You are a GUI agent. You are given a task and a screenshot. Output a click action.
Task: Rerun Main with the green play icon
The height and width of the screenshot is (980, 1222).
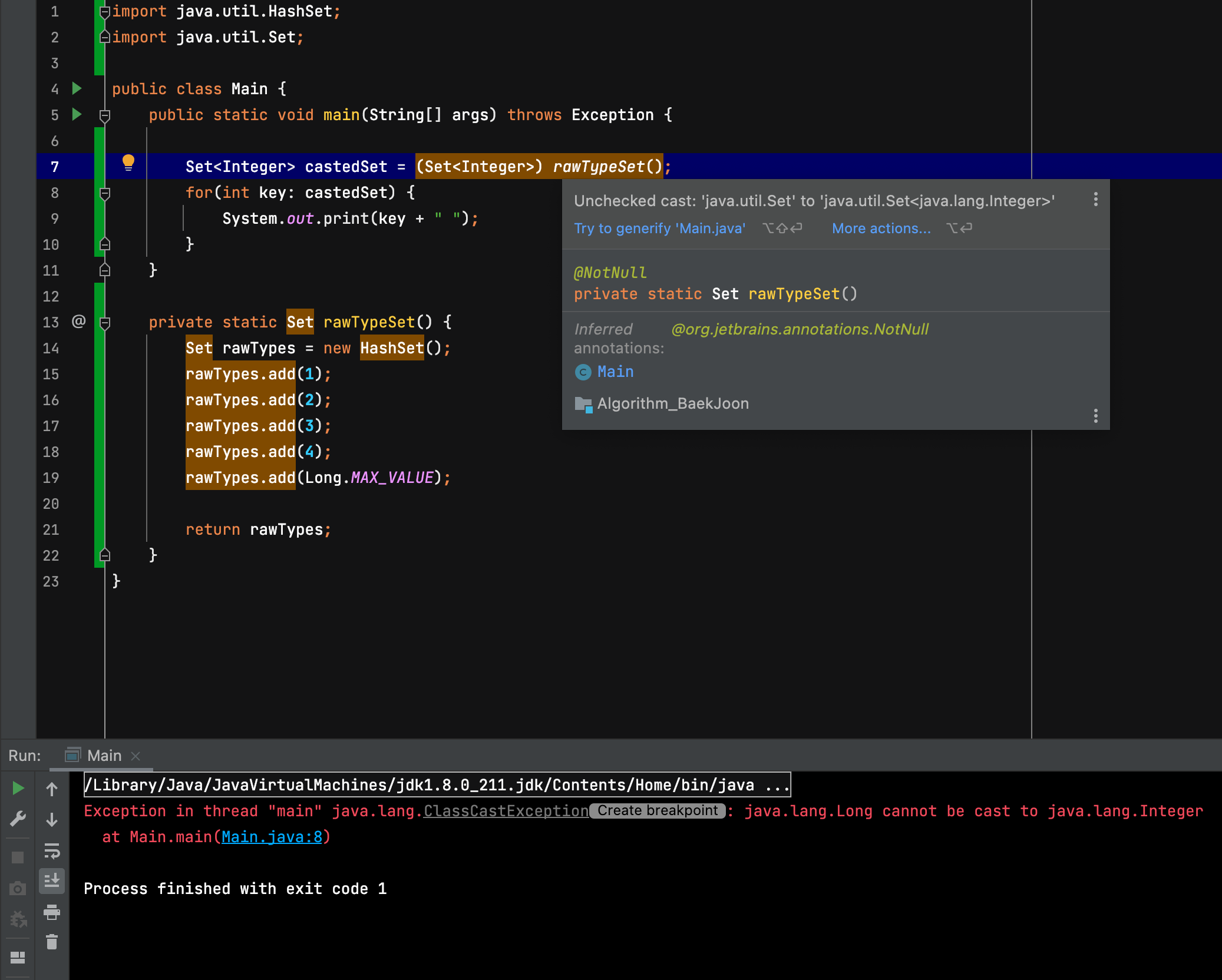18,788
